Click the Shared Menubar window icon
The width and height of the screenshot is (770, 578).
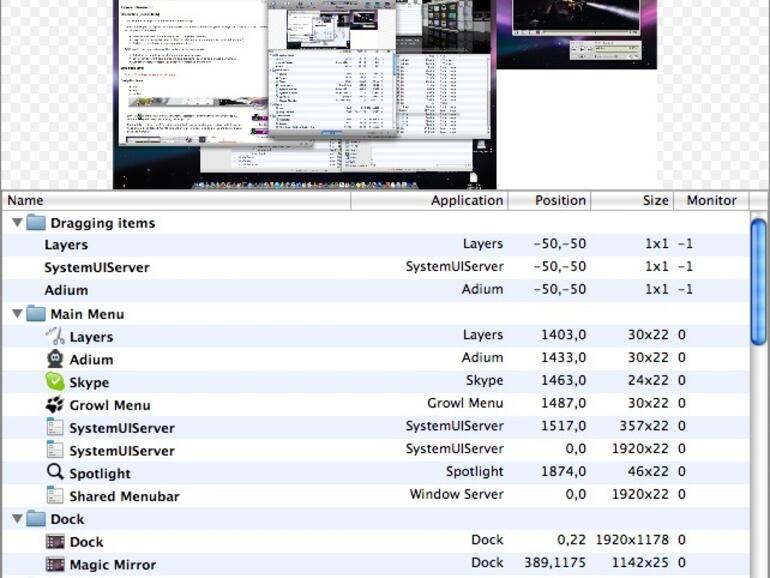click(55, 495)
